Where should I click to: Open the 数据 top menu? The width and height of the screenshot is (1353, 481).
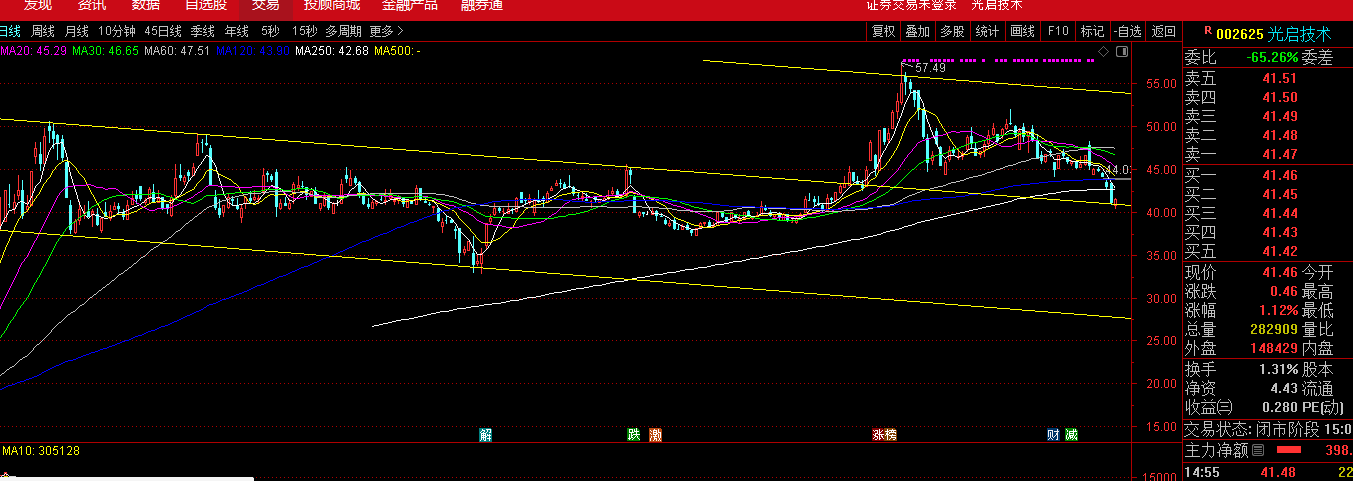[x=146, y=5]
